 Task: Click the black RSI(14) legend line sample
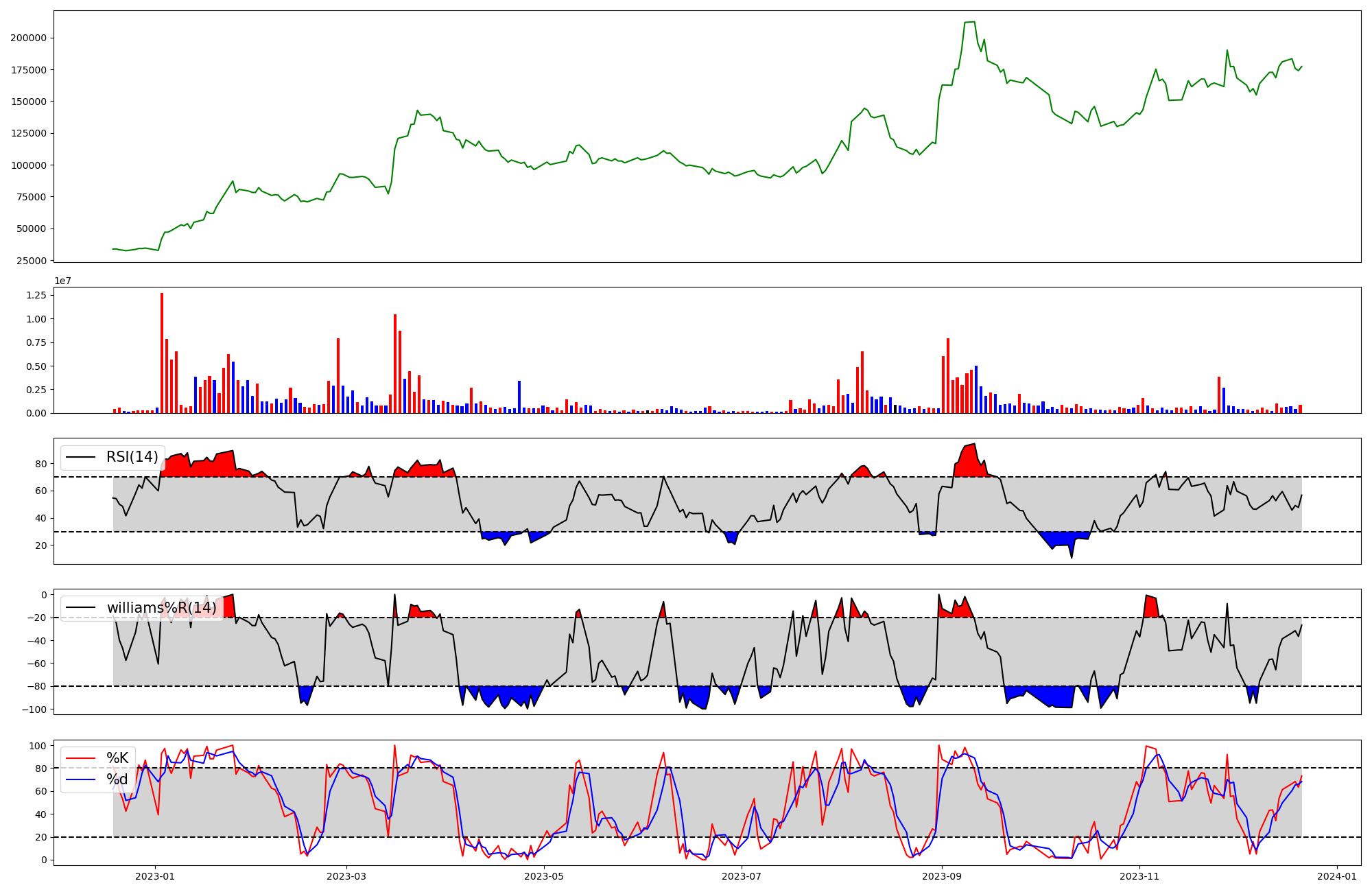click(x=80, y=457)
